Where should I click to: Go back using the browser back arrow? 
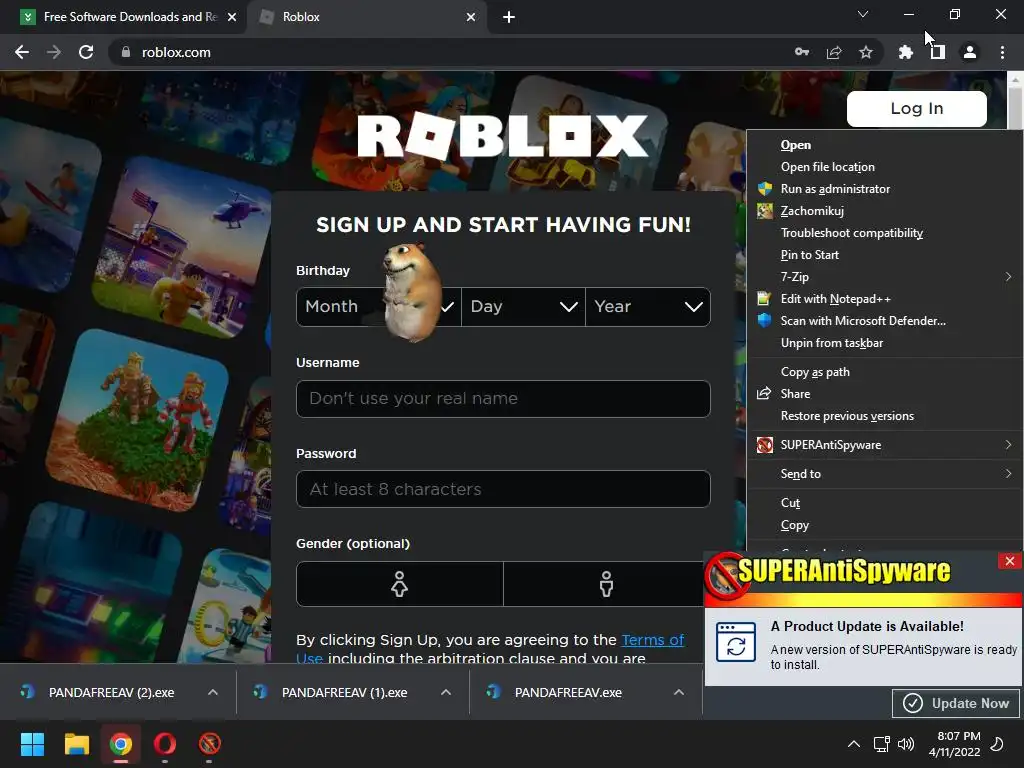click(22, 52)
